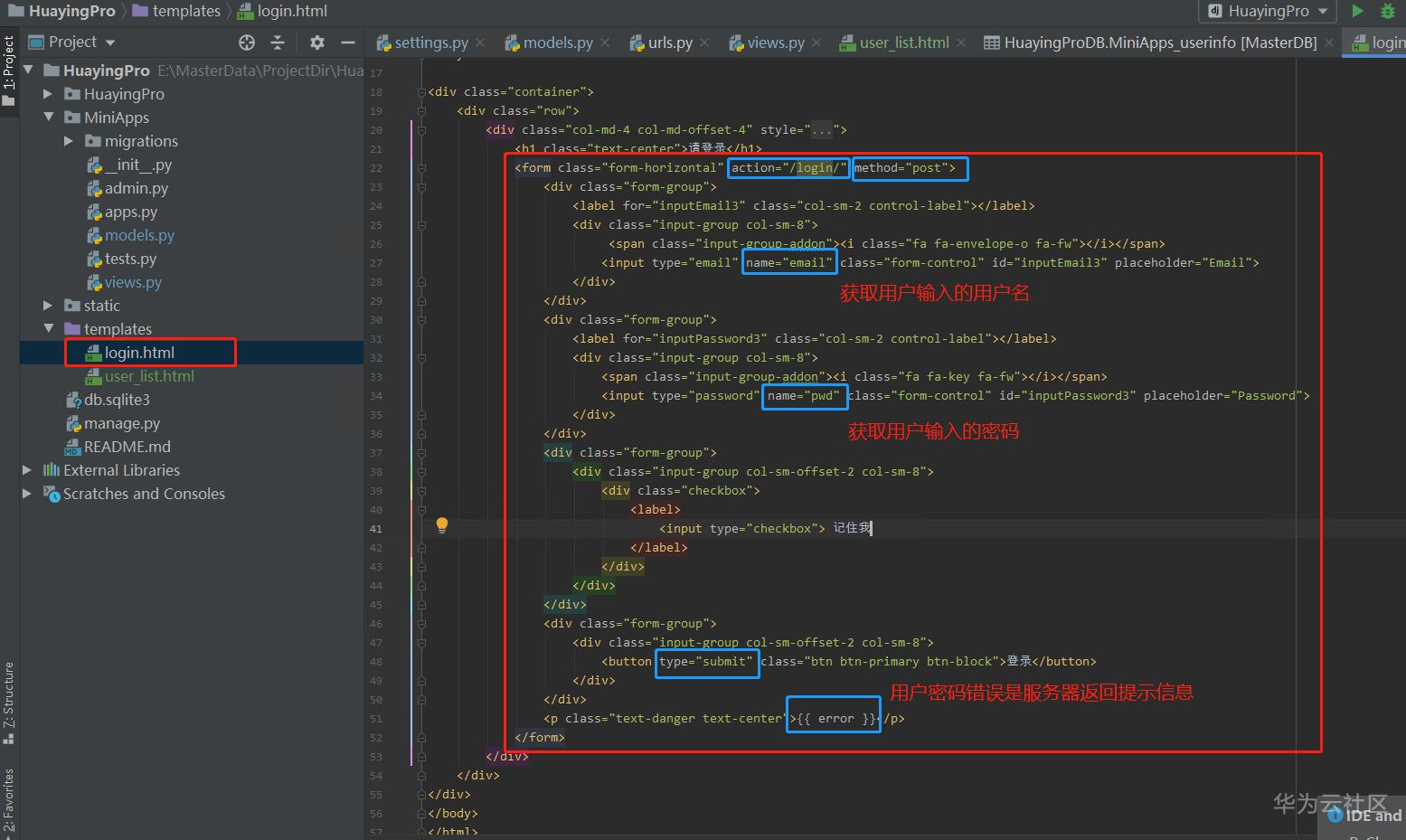
Task: Close the models.py tab
Action: click(x=605, y=42)
